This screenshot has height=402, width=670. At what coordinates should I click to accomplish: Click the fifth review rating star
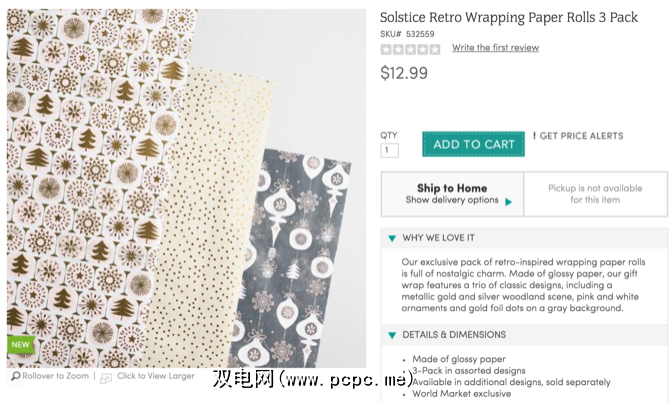coord(435,49)
